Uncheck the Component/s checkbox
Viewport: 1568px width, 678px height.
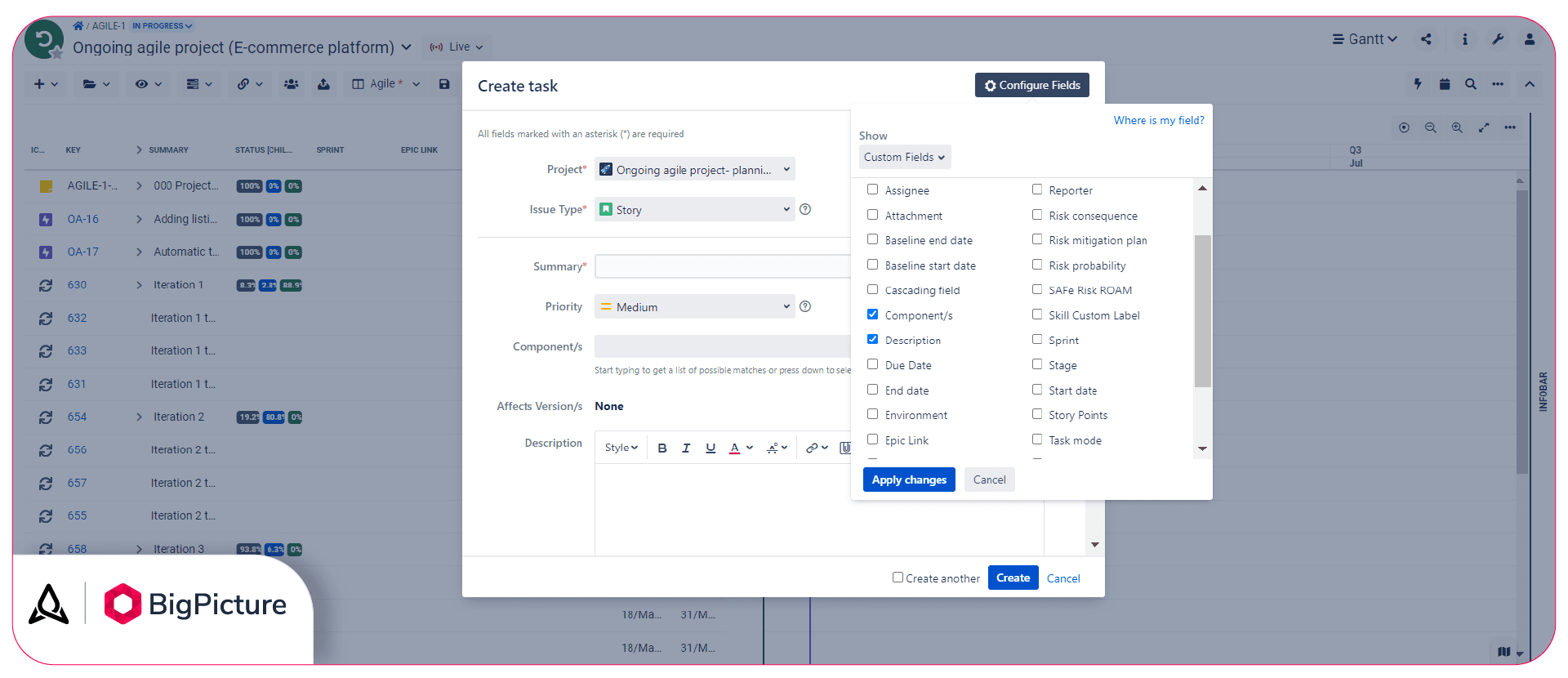872,314
